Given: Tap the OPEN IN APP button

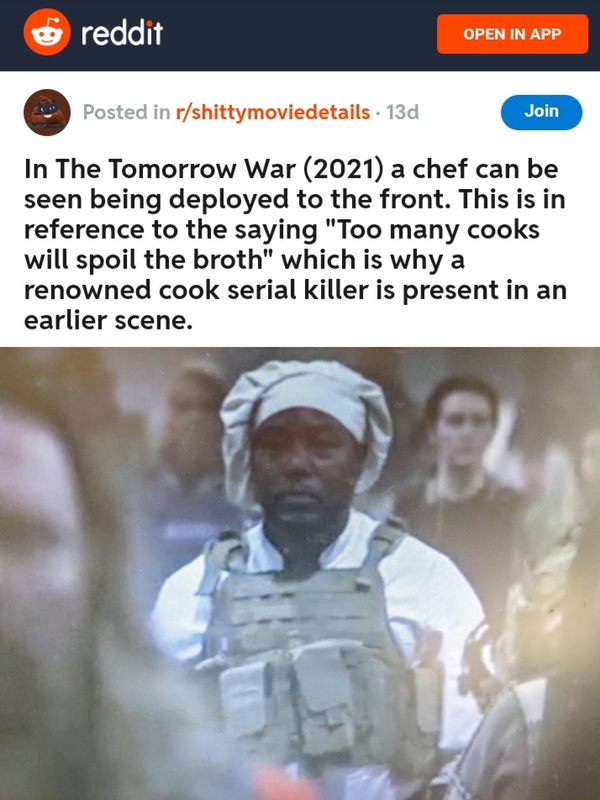Looking at the screenshot, I should coord(512,34).
